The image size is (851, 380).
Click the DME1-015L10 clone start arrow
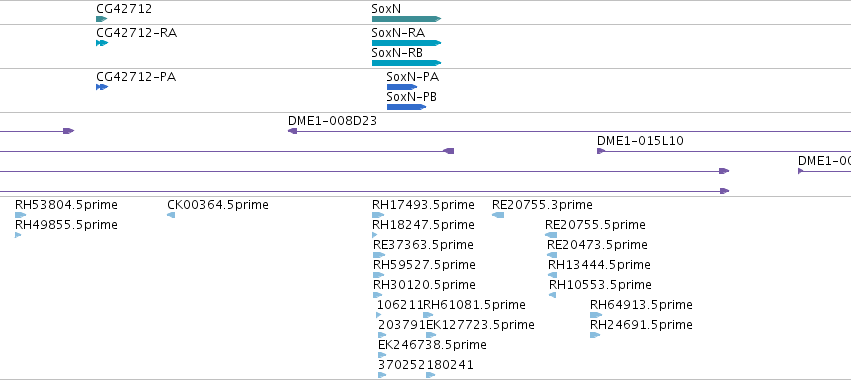[x=601, y=151]
